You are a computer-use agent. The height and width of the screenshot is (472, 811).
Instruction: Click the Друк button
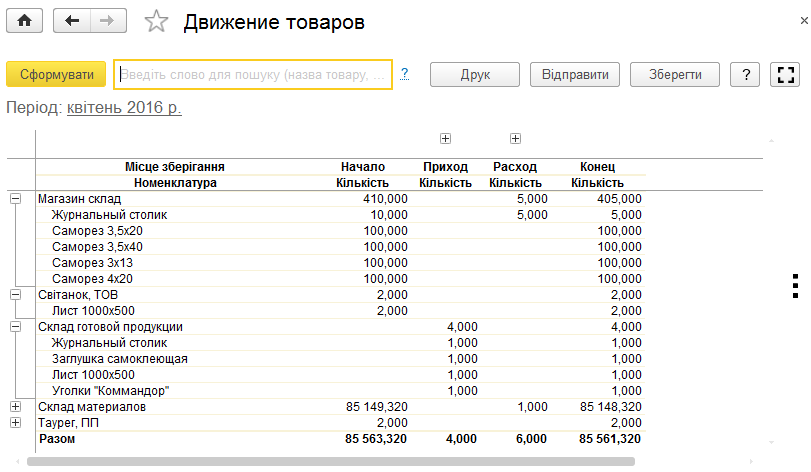475,74
